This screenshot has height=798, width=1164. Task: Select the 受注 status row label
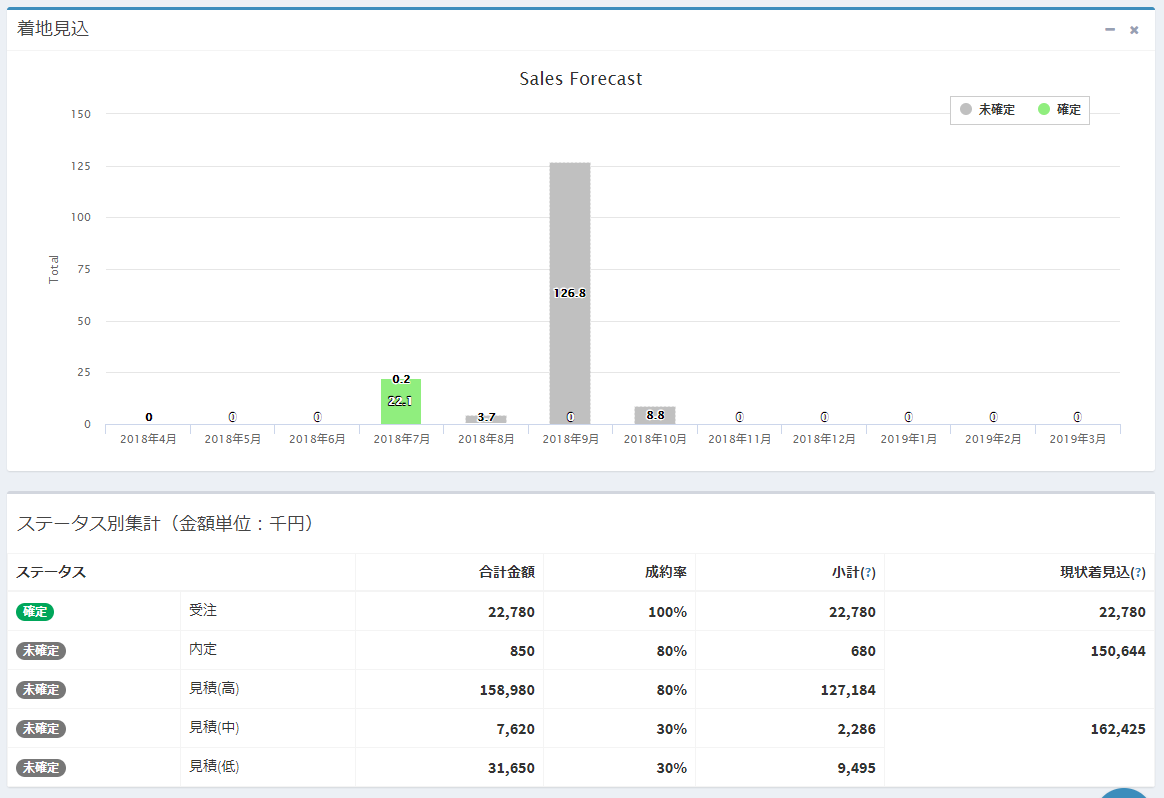pyautogui.click(x=203, y=610)
